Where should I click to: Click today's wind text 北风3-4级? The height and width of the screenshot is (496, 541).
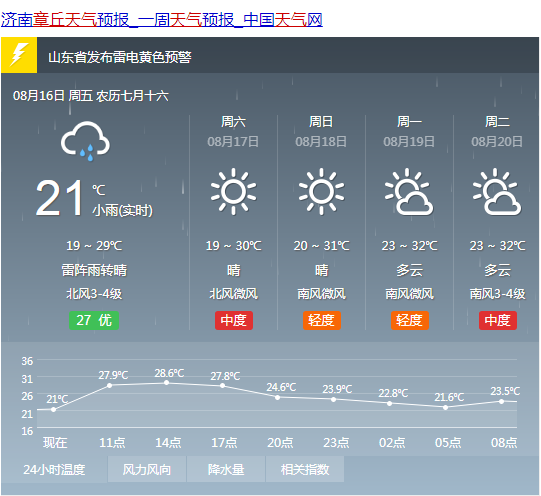(94, 294)
